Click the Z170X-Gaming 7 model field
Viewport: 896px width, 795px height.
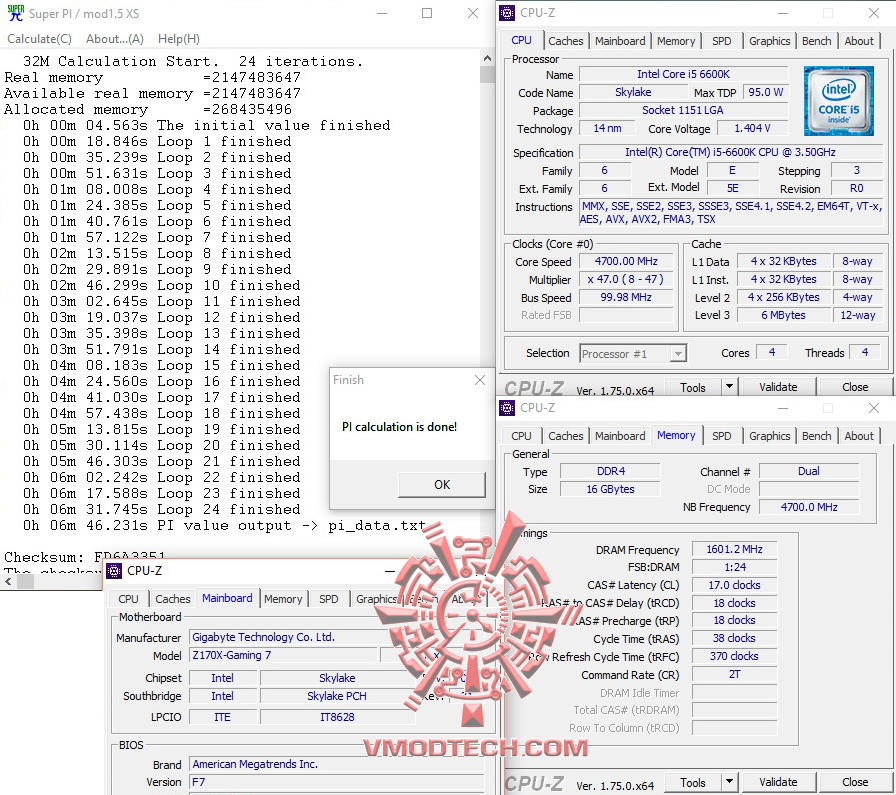tap(284, 656)
